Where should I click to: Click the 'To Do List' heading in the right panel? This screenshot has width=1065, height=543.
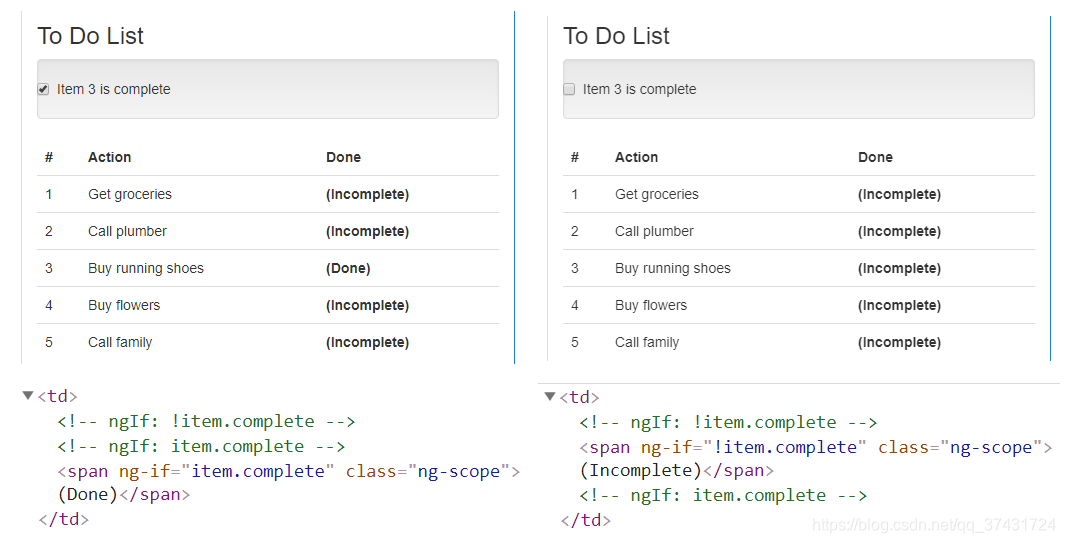tap(616, 36)
